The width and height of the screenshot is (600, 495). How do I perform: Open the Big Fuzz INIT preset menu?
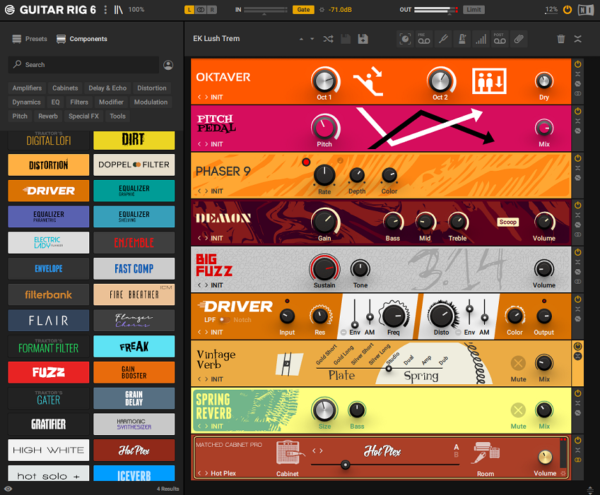pyautogui.click(x=217, y=285)
